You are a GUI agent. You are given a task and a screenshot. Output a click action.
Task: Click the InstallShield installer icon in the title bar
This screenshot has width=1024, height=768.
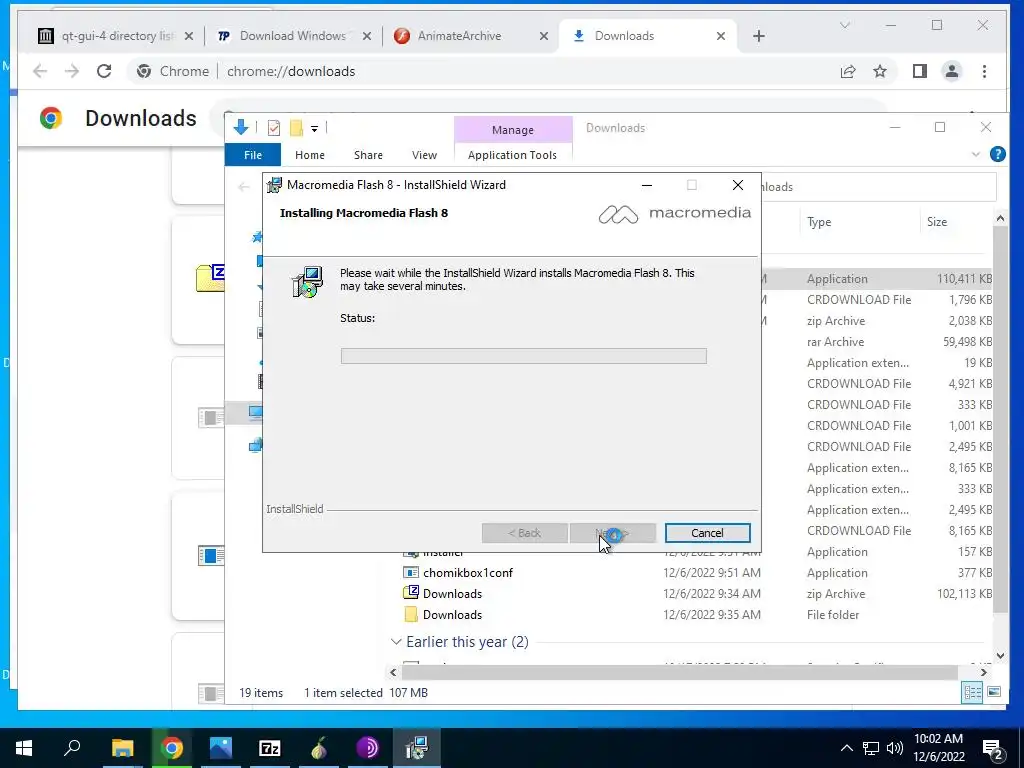274,185
